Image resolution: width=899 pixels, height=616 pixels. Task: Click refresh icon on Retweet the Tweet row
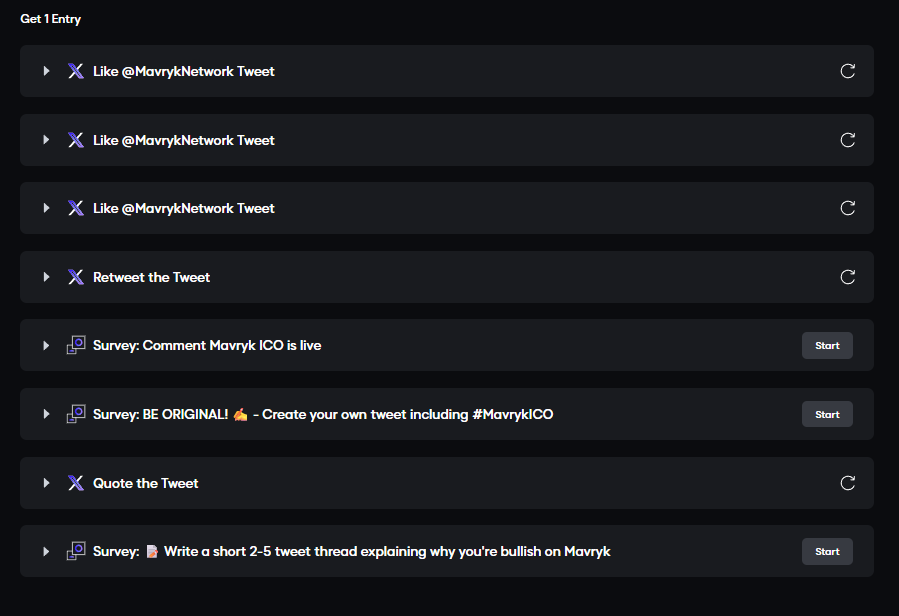pyautogui.click(x=847, y=277)
